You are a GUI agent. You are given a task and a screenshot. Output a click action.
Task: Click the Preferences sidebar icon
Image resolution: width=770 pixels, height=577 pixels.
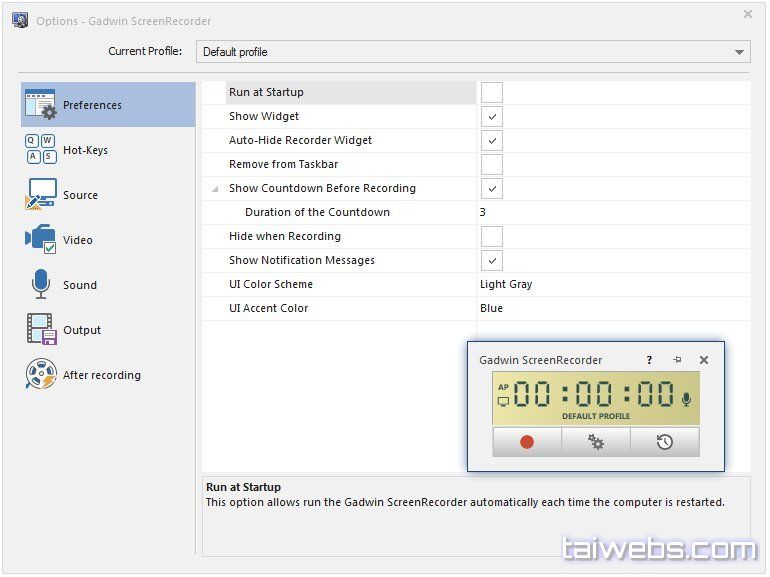point(41,105)
